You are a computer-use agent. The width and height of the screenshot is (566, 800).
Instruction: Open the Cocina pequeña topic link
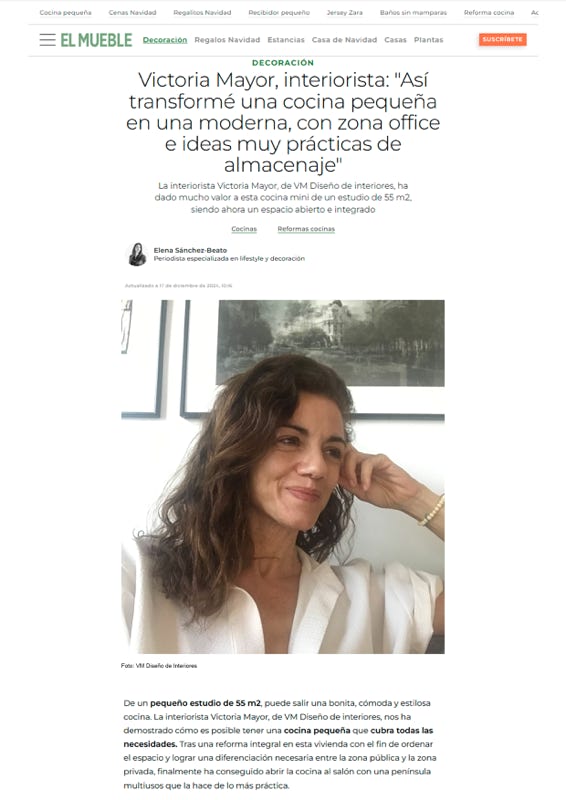click(65, 12)
